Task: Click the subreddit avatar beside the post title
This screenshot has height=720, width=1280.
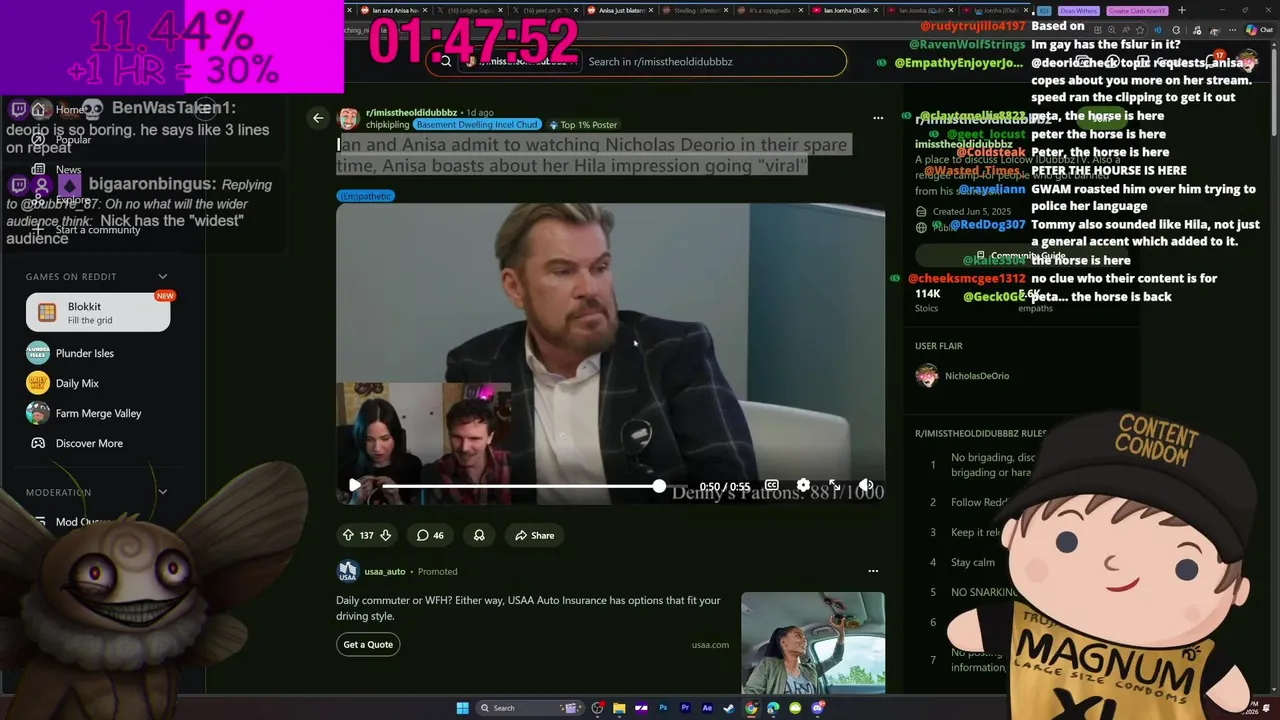Action: coord(348,119)
